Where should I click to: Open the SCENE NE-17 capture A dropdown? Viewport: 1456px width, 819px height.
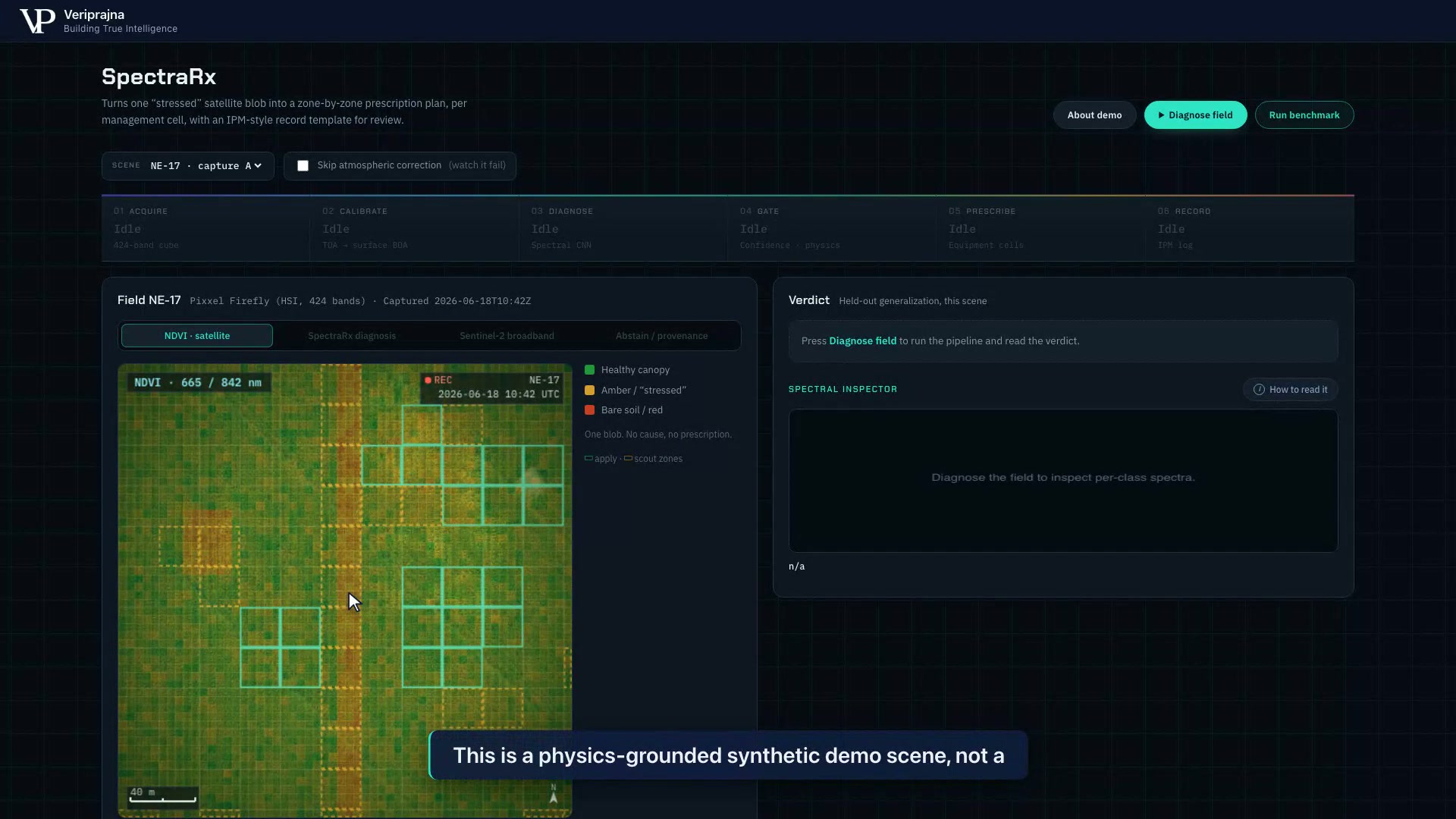(188, 166)
